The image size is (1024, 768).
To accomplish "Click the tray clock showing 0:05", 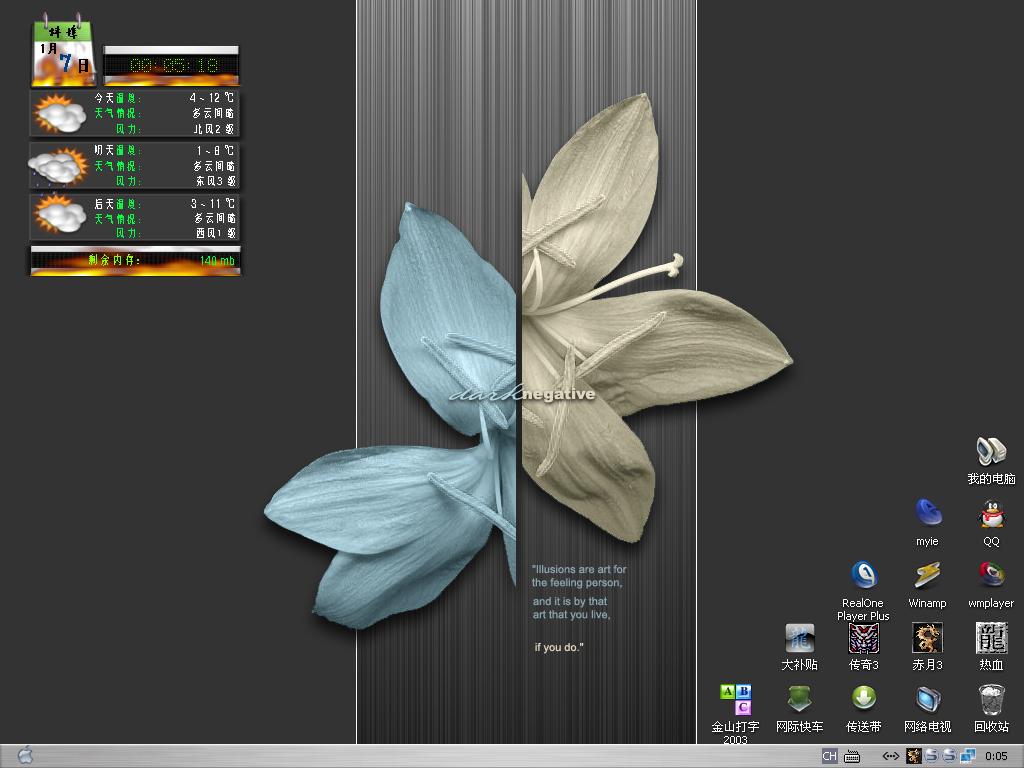I will tap(995, 756).
